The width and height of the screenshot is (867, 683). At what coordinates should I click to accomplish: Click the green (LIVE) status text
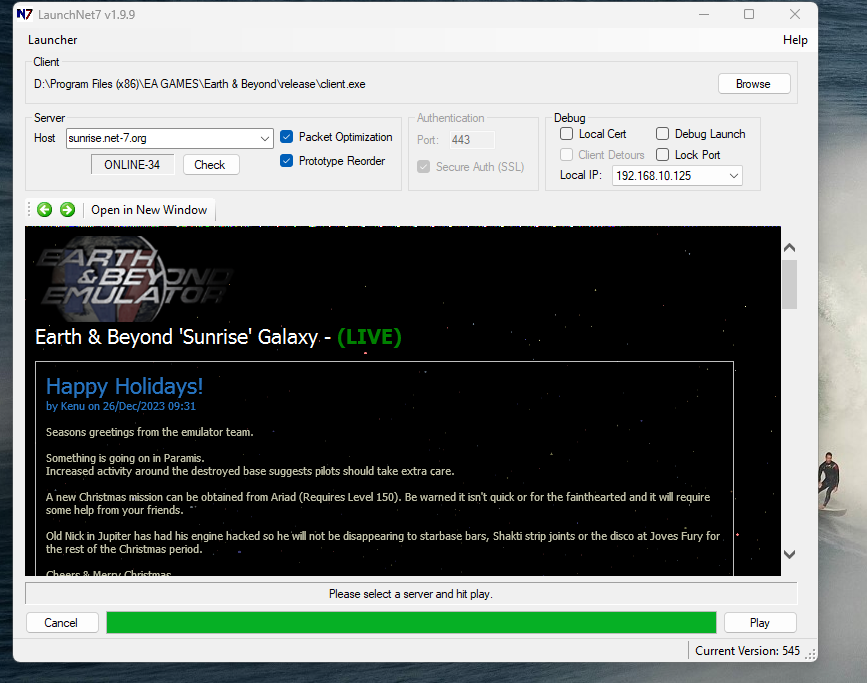[x=369, y=337]
